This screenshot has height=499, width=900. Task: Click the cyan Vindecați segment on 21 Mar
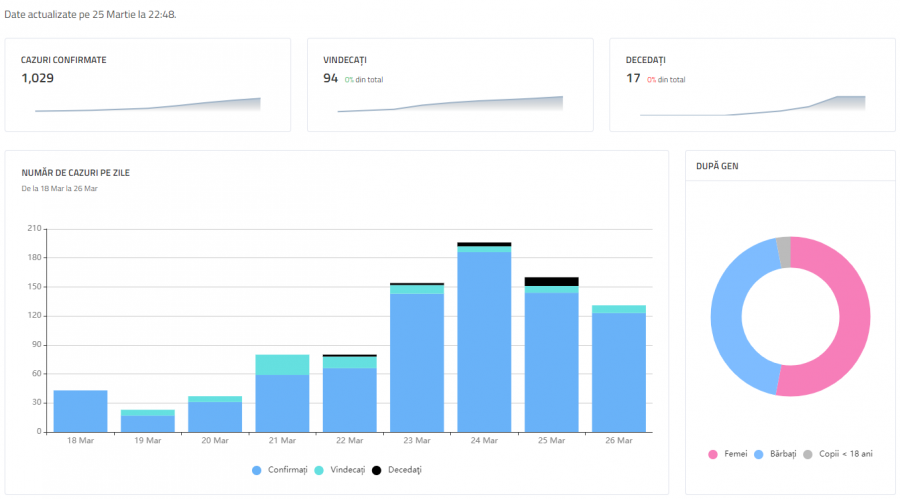(282, 364)
